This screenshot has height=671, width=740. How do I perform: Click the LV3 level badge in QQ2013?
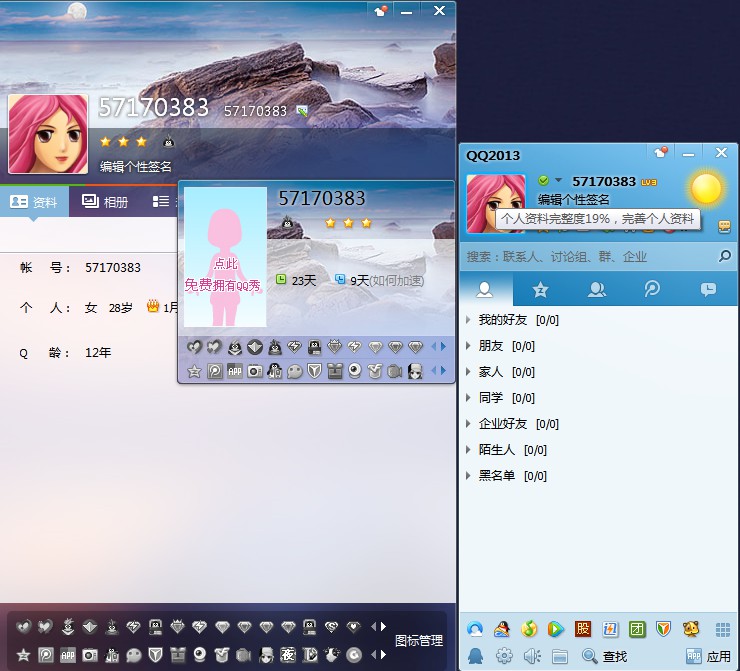click(x=649, y=183)
